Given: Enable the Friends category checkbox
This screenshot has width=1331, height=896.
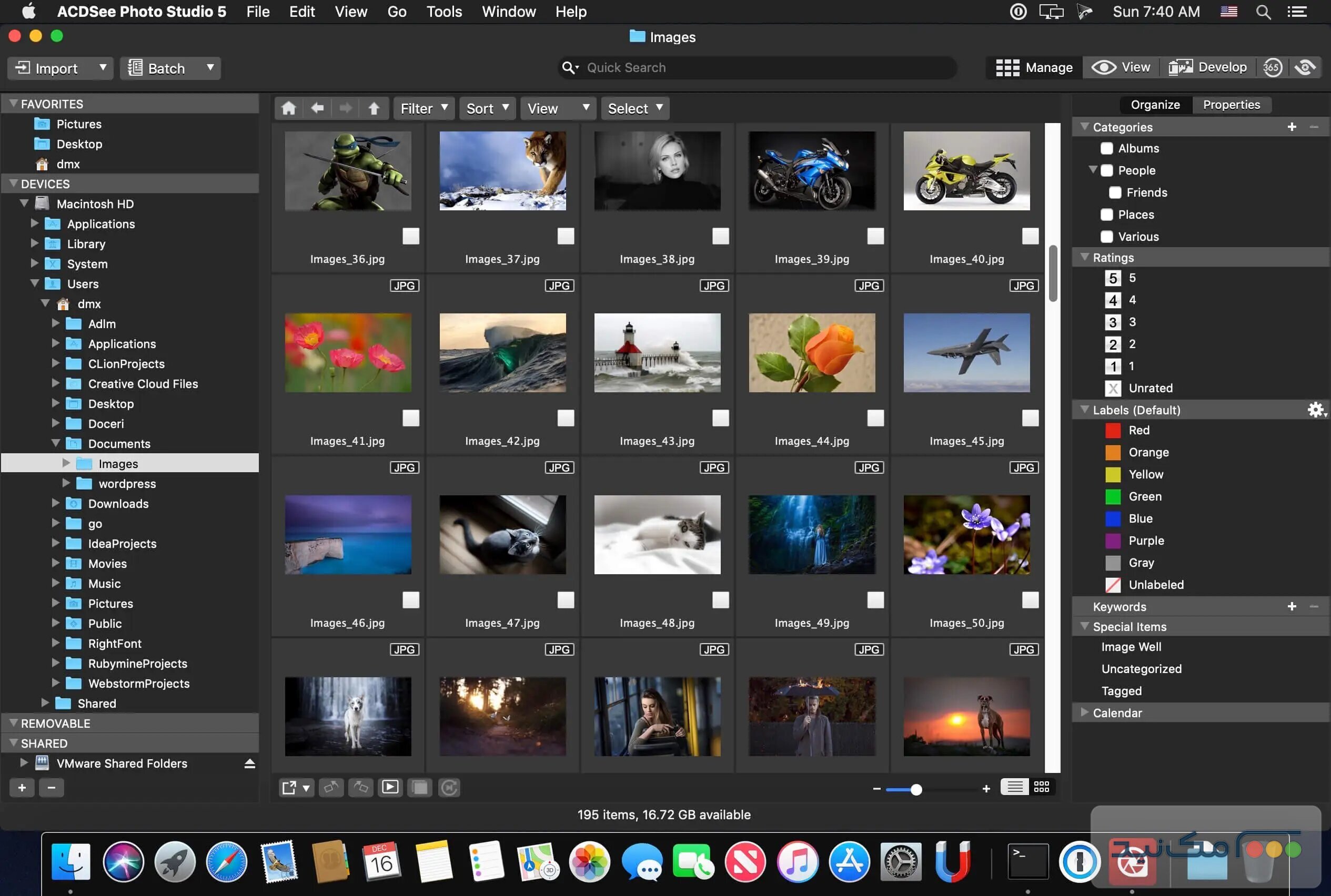Looking at the screenshot, I should tap(1115, 192).
